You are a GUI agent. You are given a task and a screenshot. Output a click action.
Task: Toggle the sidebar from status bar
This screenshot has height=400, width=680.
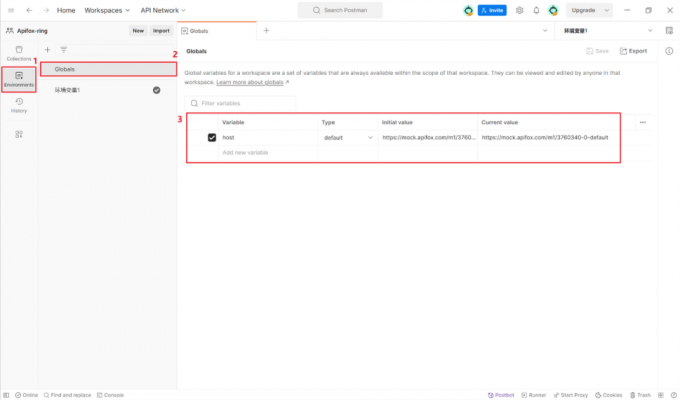(6, 395)
